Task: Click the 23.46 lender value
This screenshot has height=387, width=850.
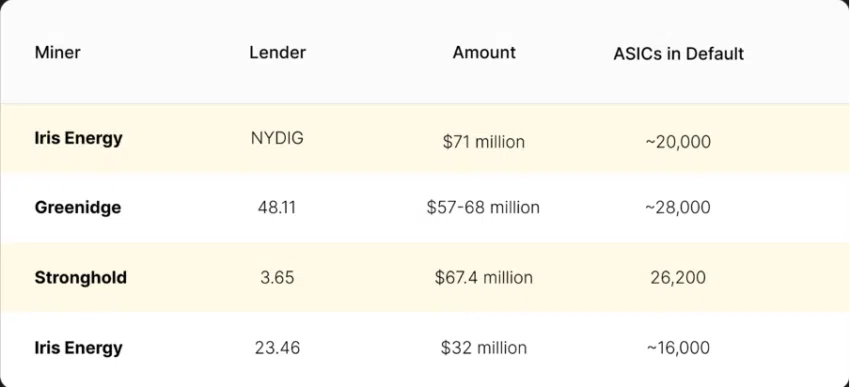Action: [x=277, y=347]
